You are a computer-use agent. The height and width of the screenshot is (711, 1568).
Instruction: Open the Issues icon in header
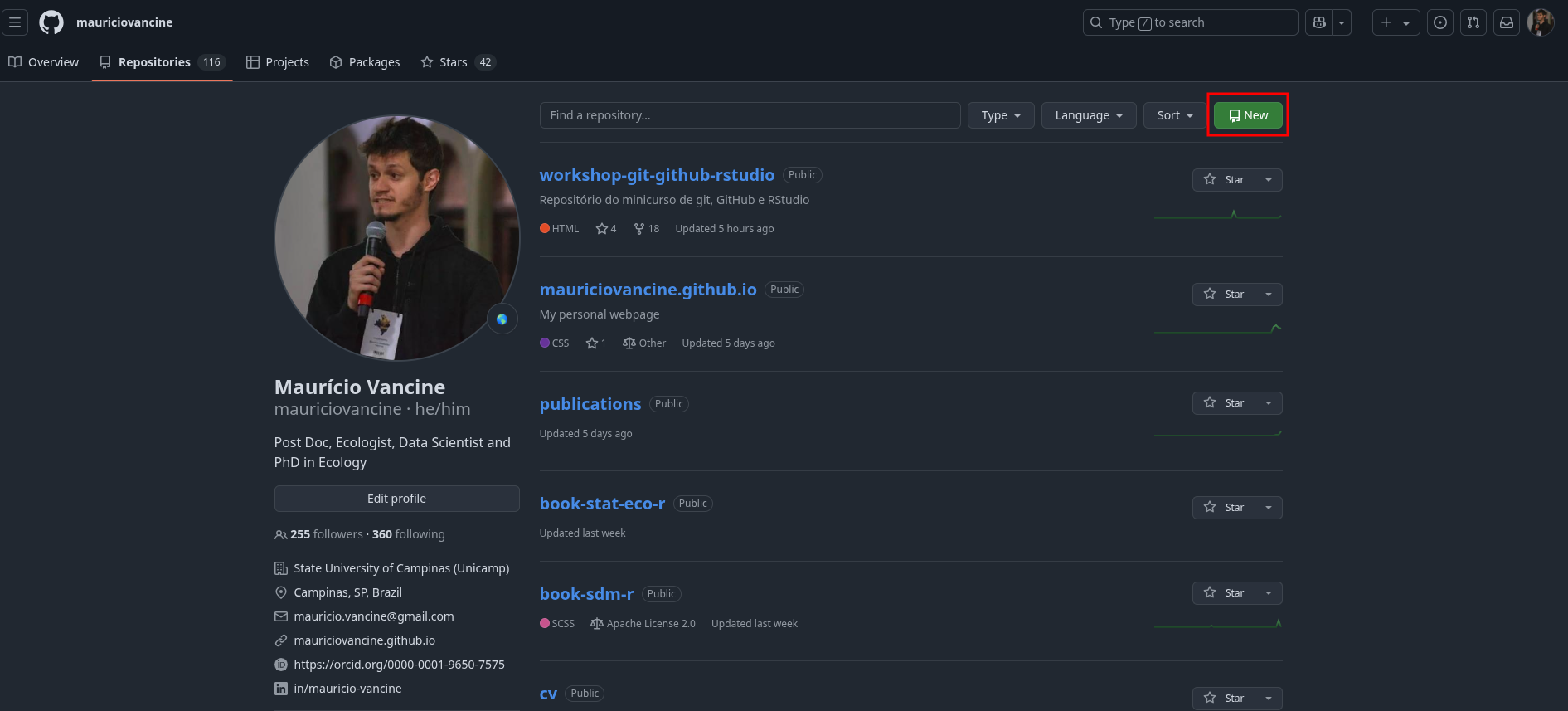tap(1440, 22)
